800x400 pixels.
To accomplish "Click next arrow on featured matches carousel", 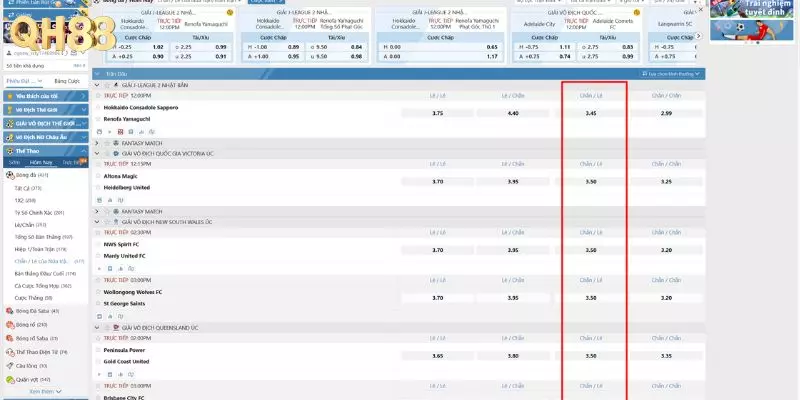I will coord(697,36).
